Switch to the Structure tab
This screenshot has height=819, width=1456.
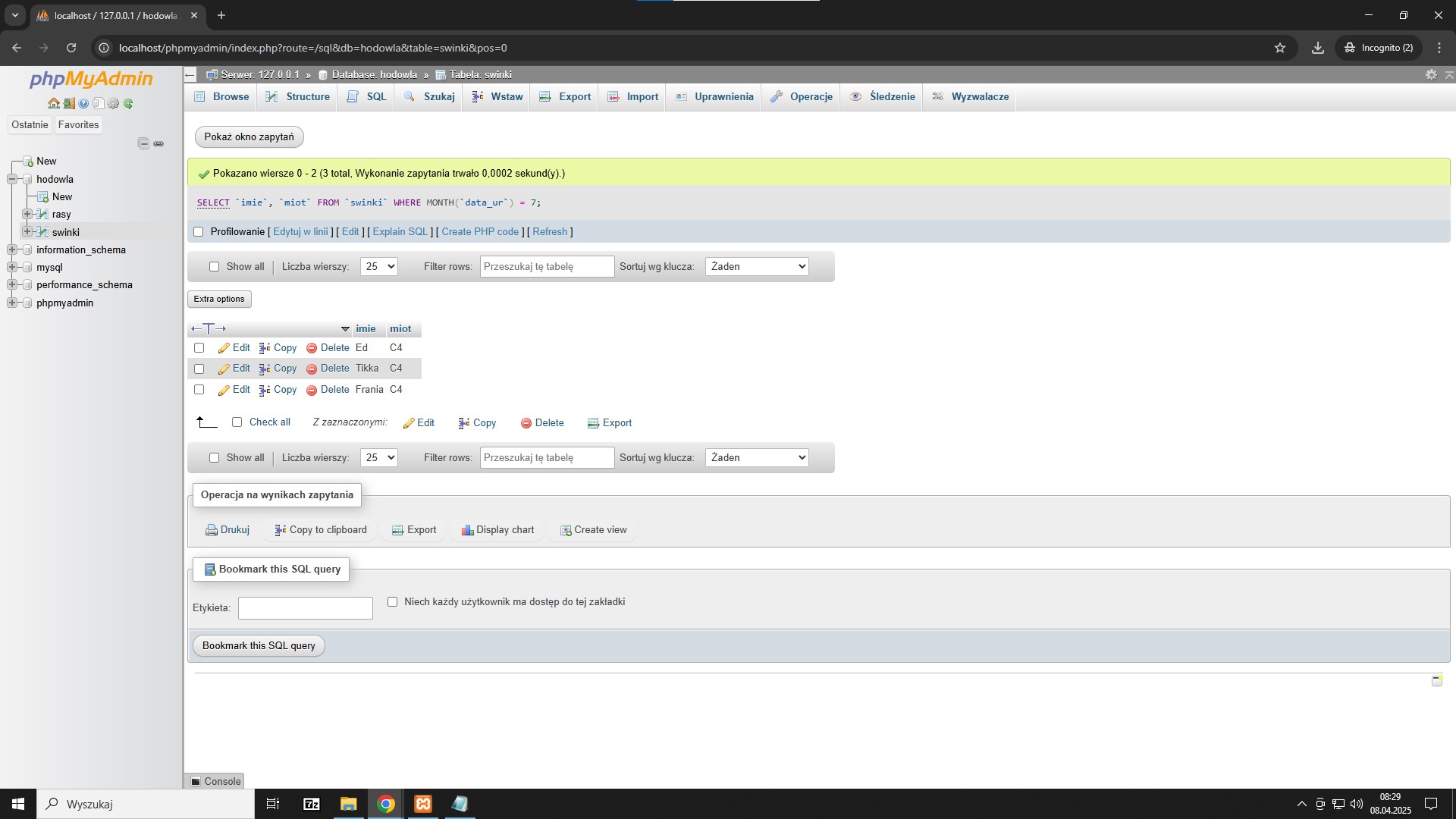(297, 97)
